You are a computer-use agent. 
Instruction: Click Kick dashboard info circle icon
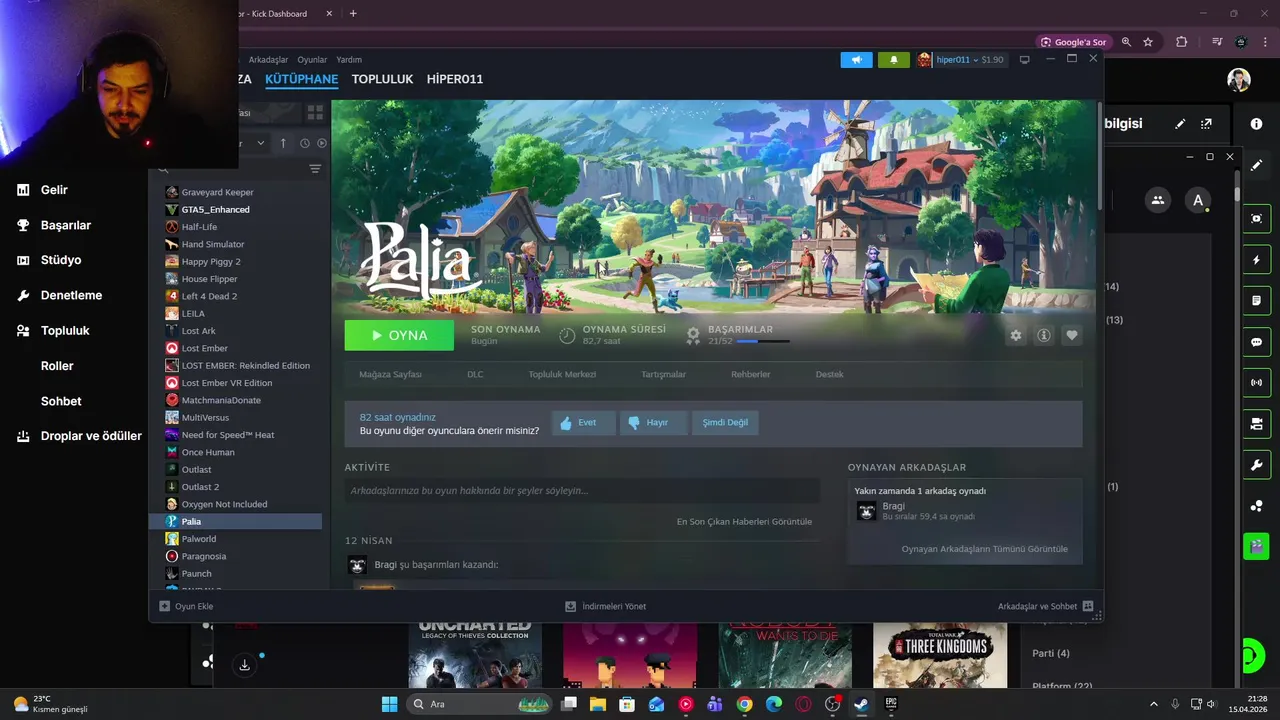(x=1256, y=124)
